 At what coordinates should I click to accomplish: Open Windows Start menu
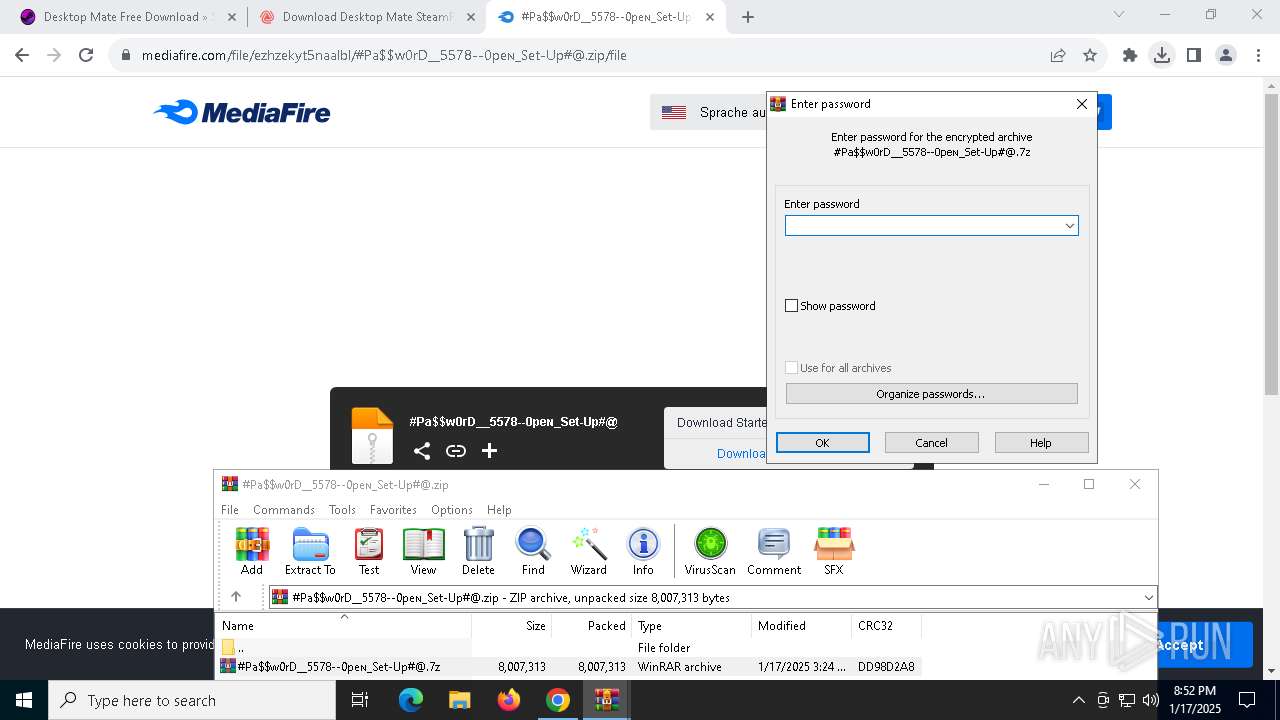pyautogui.click(x=24, y=700)
